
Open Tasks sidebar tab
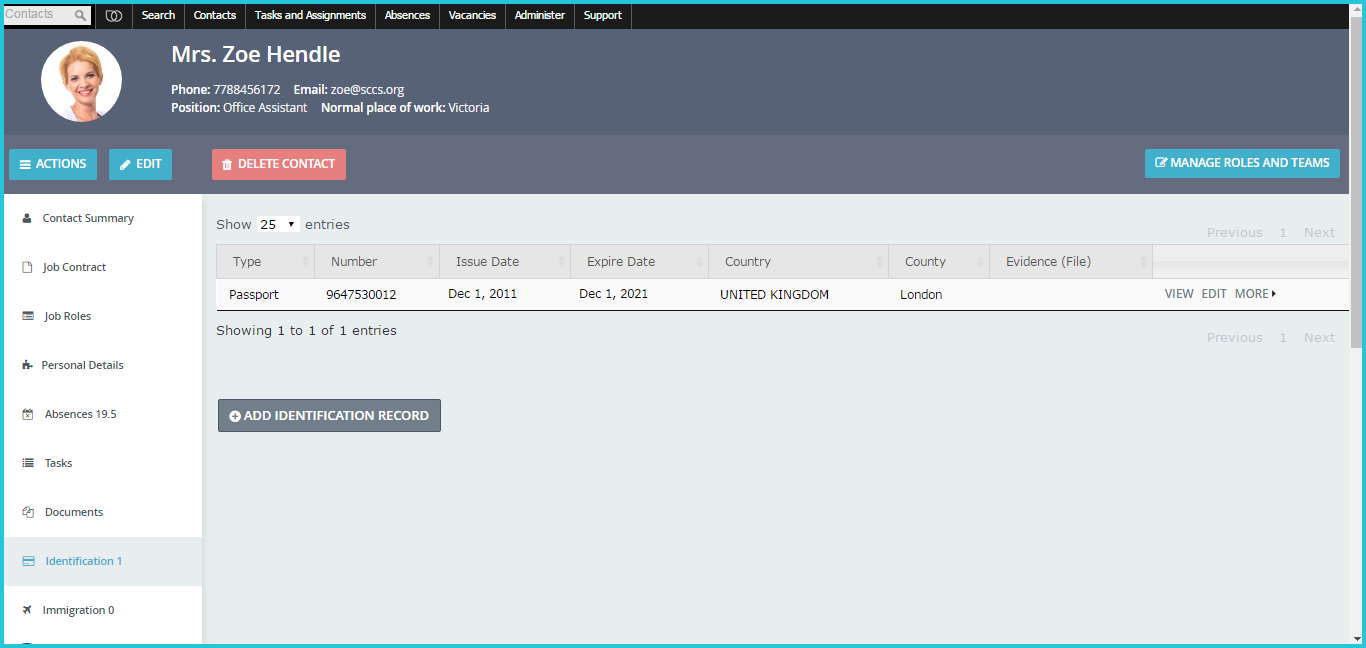point(103,463)
